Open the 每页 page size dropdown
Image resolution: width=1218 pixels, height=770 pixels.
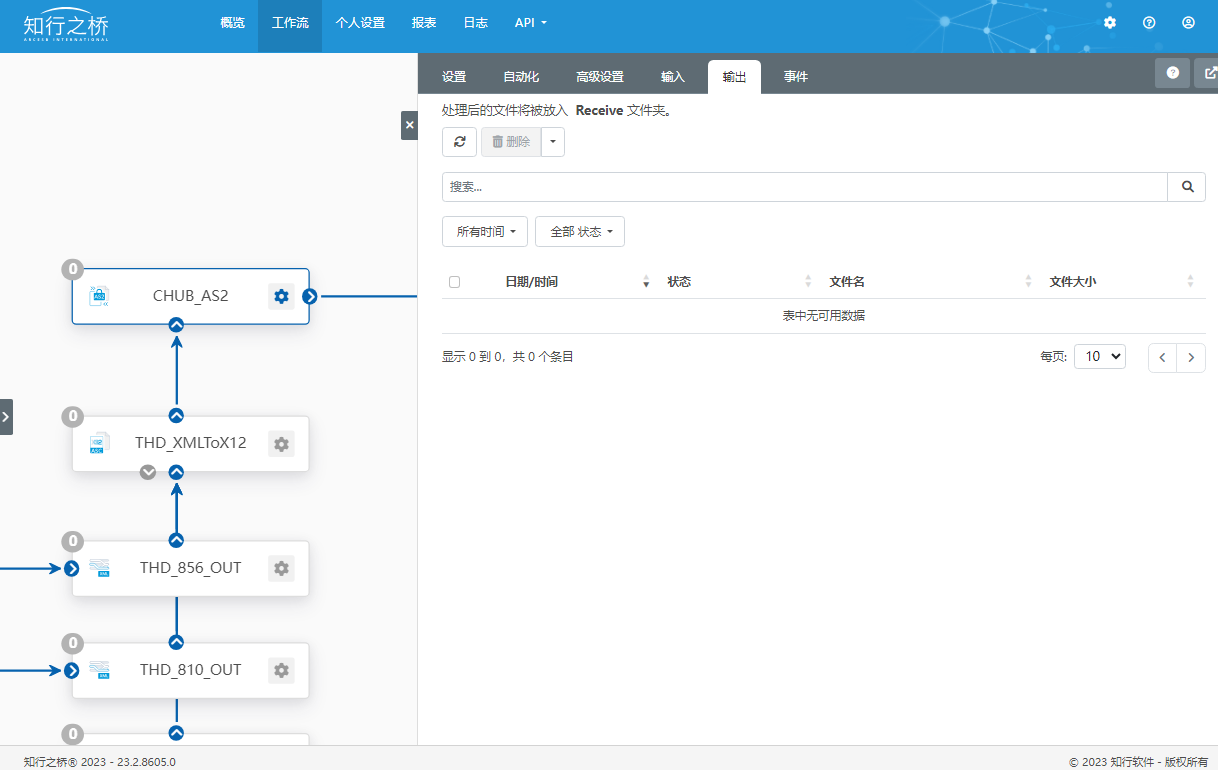1100,356
